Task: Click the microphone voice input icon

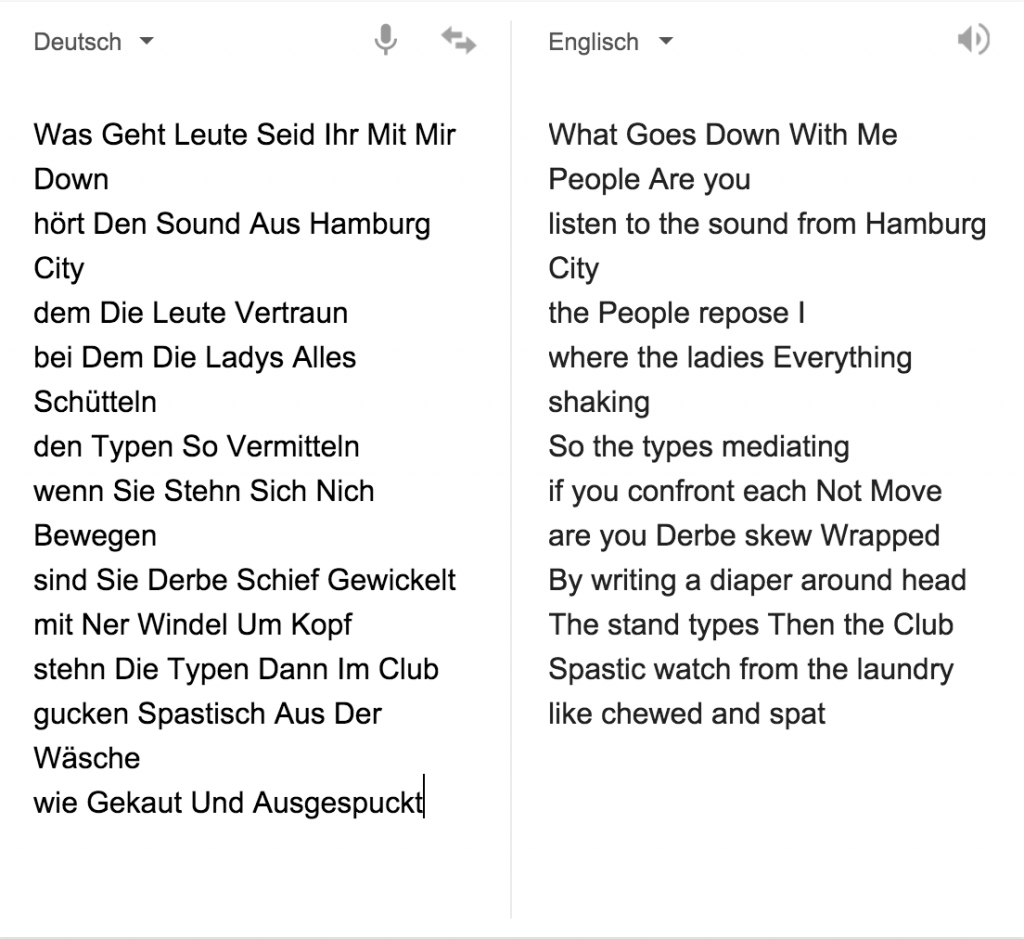Action: (x=385, y=40)
